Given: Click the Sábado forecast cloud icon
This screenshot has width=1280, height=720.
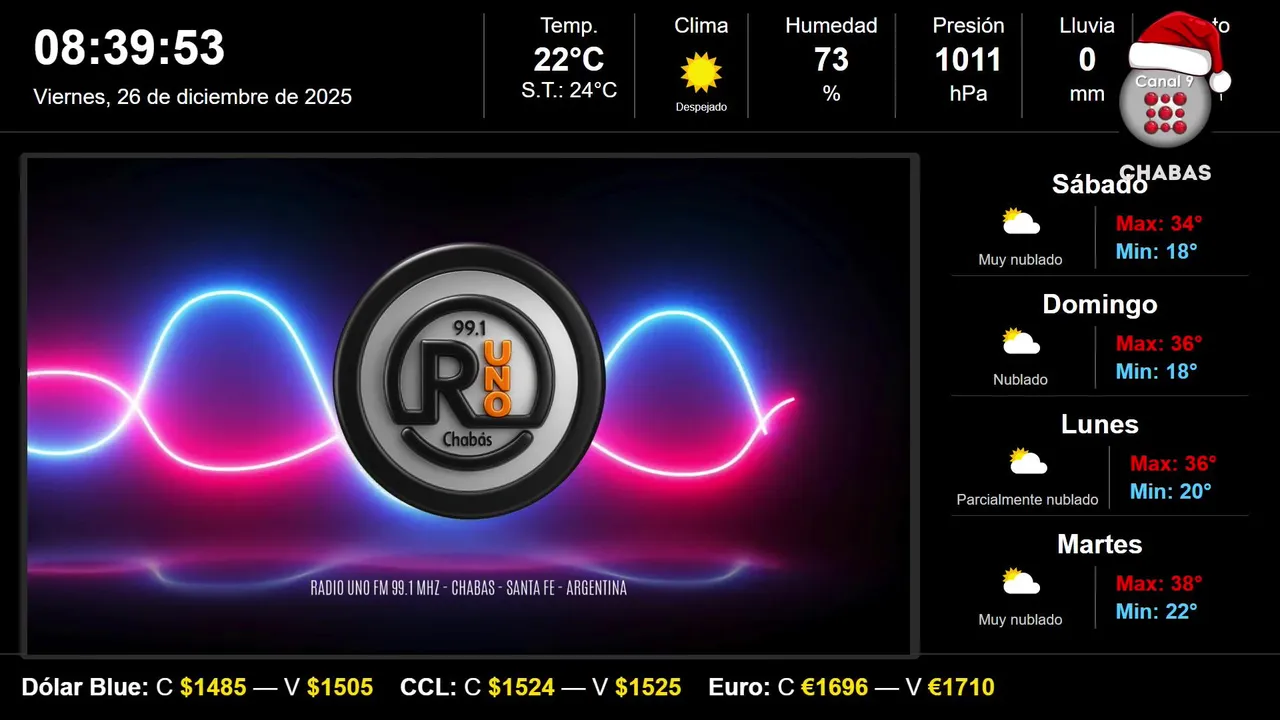Looking at the screenshot, I should tap(1021, 222).
